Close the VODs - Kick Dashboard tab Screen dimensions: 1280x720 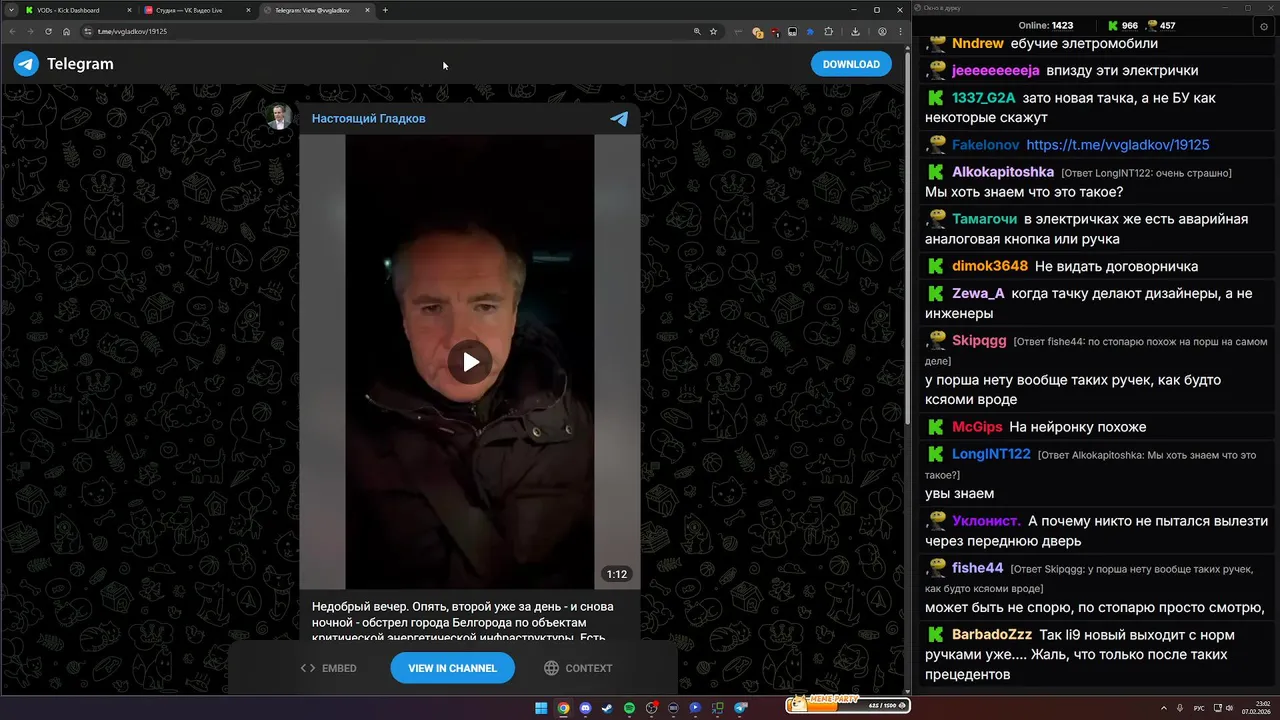click(130, 10)
